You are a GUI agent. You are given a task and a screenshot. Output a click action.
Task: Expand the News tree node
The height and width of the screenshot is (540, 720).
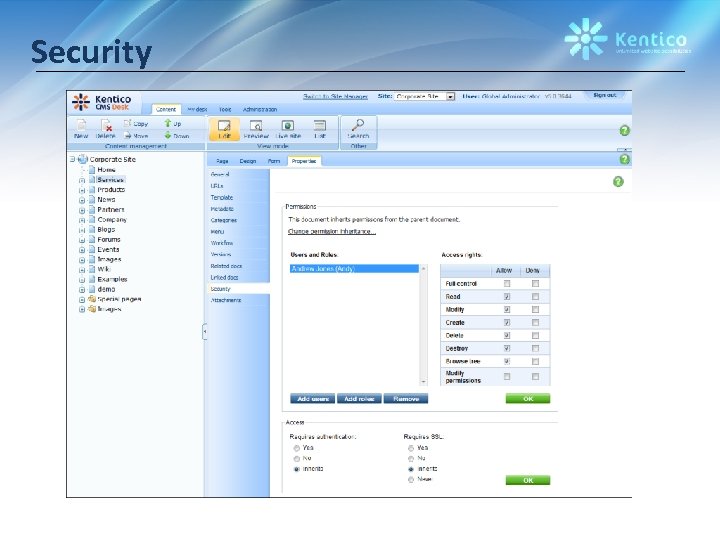[x=82, y=200]
